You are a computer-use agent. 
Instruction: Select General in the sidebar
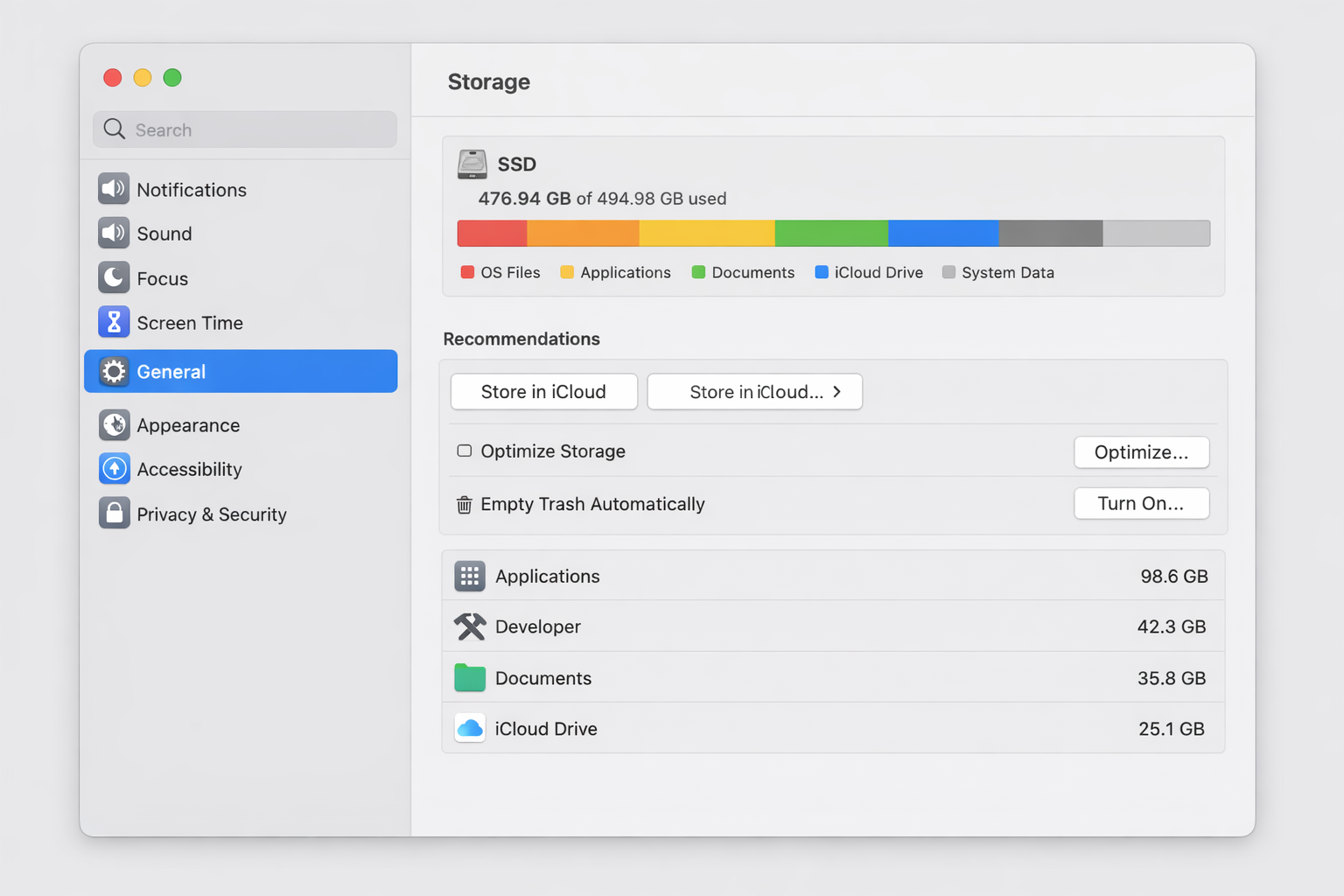click(x=241, y=371)
